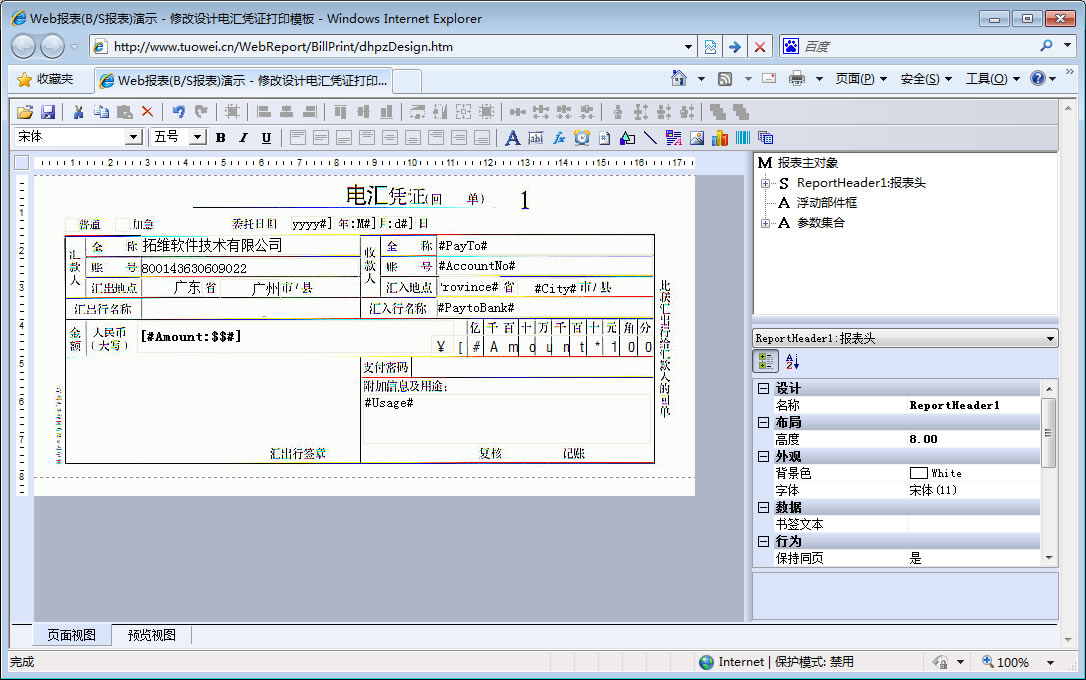This screenshot has height=680, width=1086.
Task: Click the scissors cut icon
Action: coord(78,112)
